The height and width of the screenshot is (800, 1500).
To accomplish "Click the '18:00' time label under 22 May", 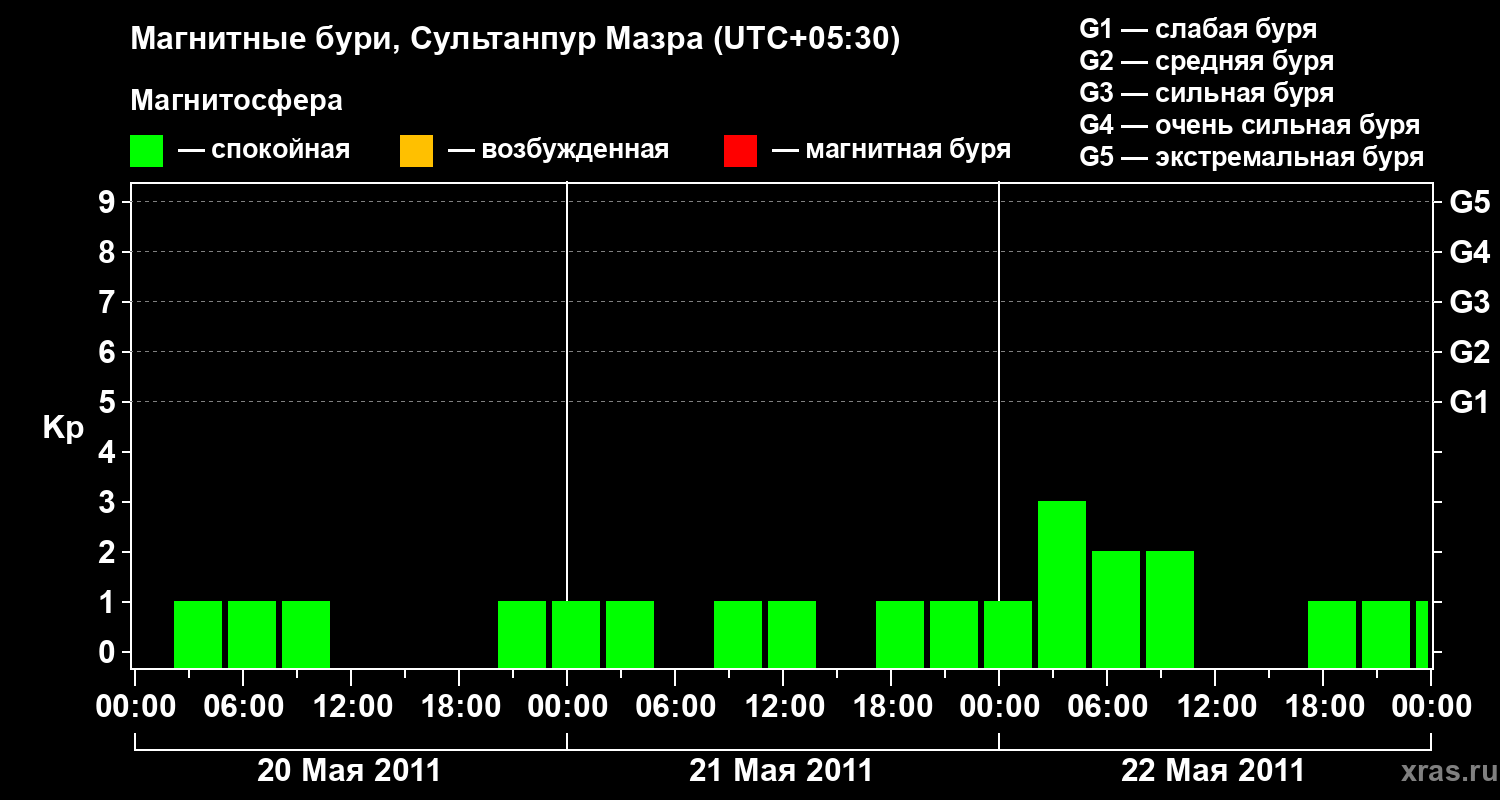I will click(1323, 707).
